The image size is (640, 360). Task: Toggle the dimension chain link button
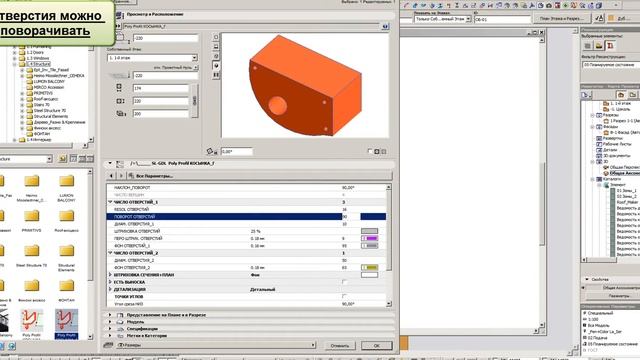click(x=194, y=101)
